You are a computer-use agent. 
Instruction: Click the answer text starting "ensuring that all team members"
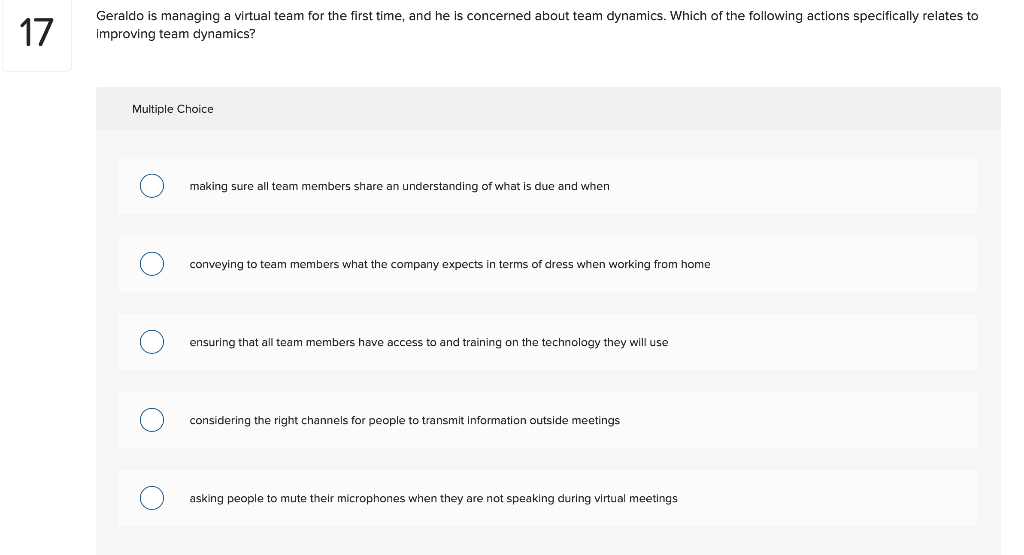(428, 342)
